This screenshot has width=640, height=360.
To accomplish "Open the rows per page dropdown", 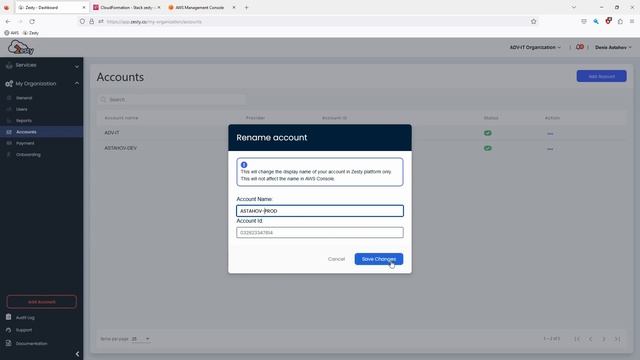I will [141, 339].
